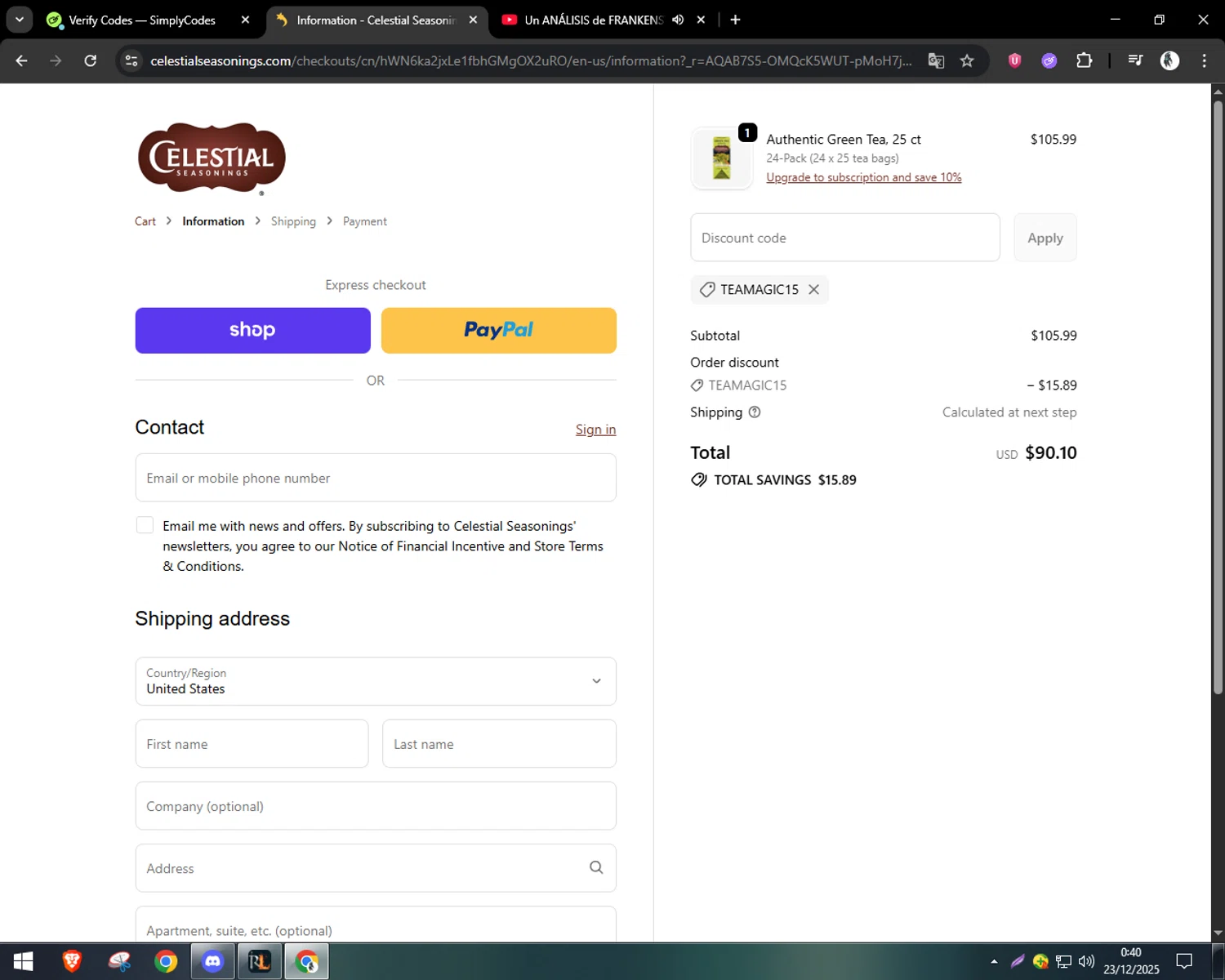Bookmark this page with star icon

click(967, 60)
